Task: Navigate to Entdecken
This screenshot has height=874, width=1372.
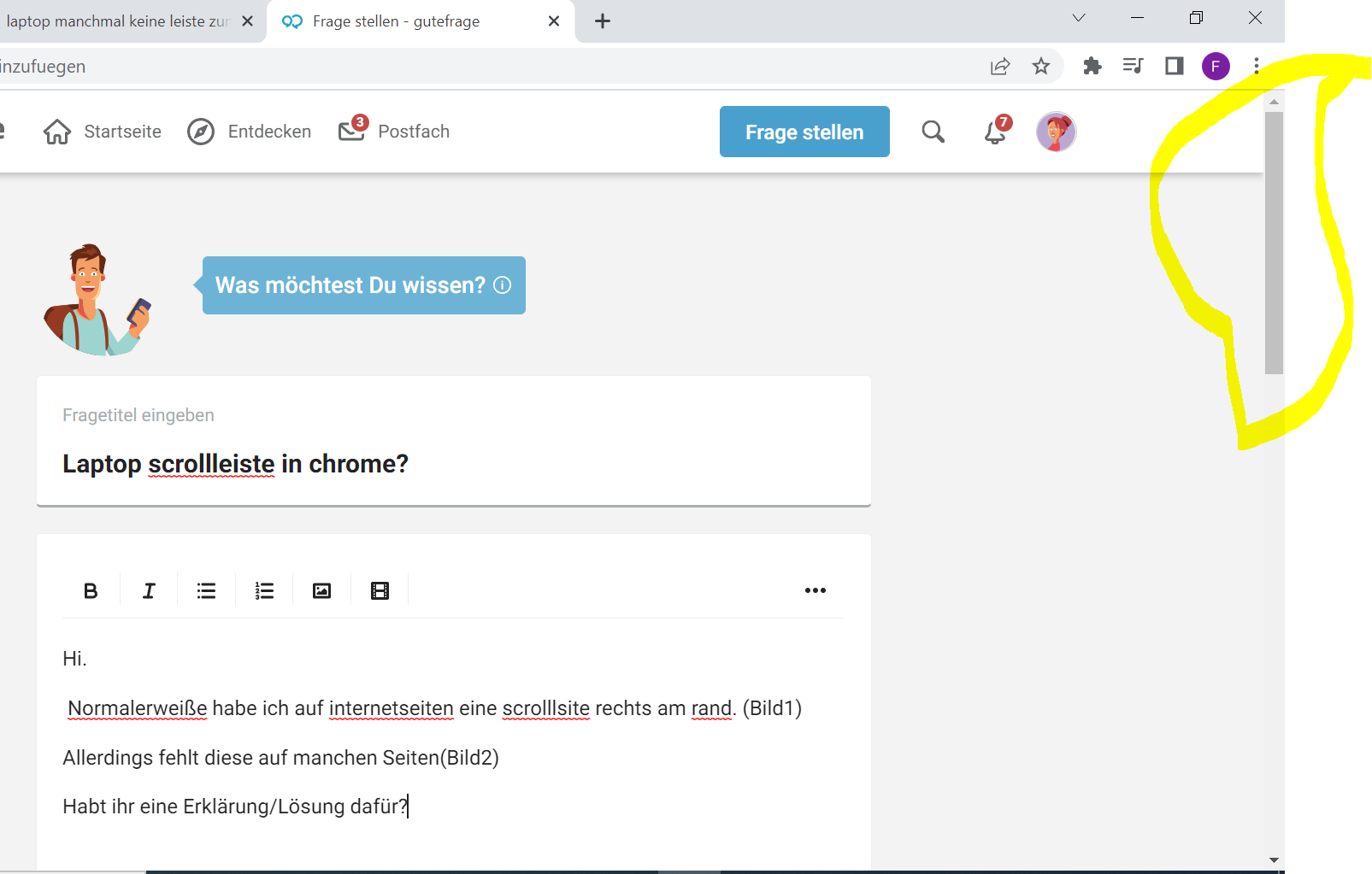Action: [249, 132]
